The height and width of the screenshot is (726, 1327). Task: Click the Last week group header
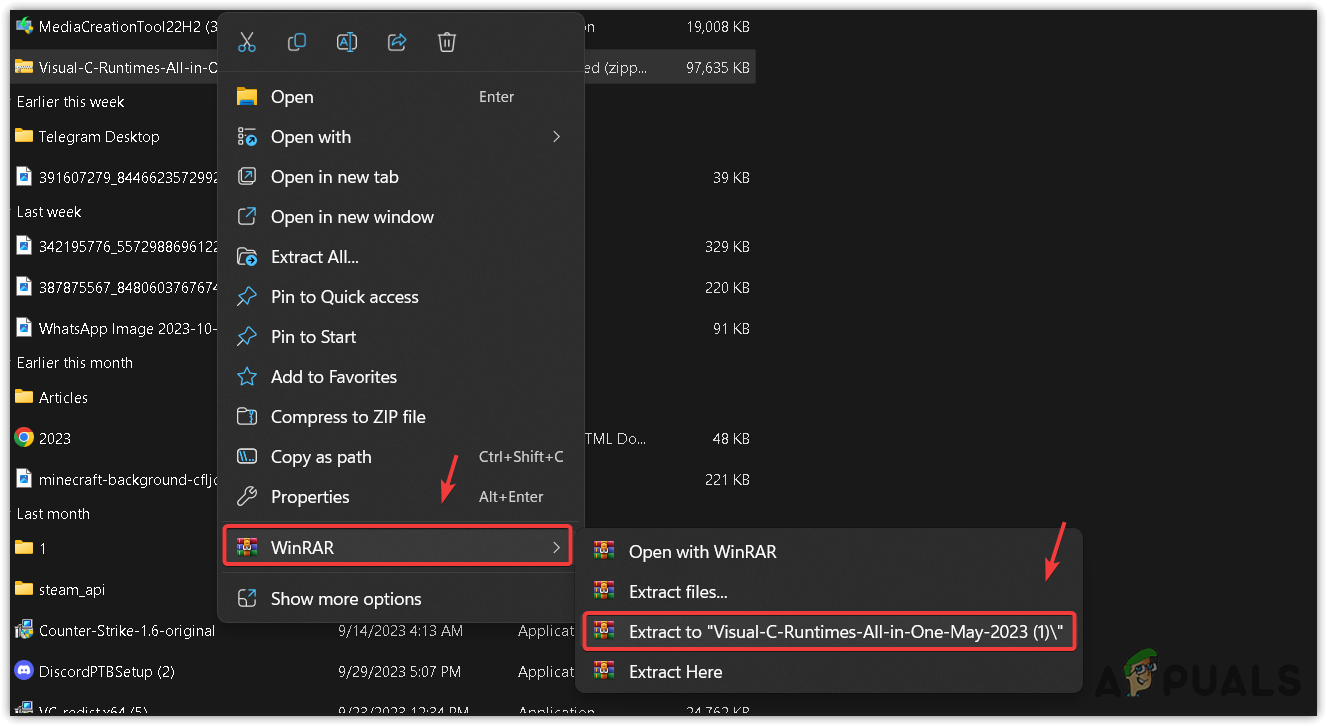[49, 212]
